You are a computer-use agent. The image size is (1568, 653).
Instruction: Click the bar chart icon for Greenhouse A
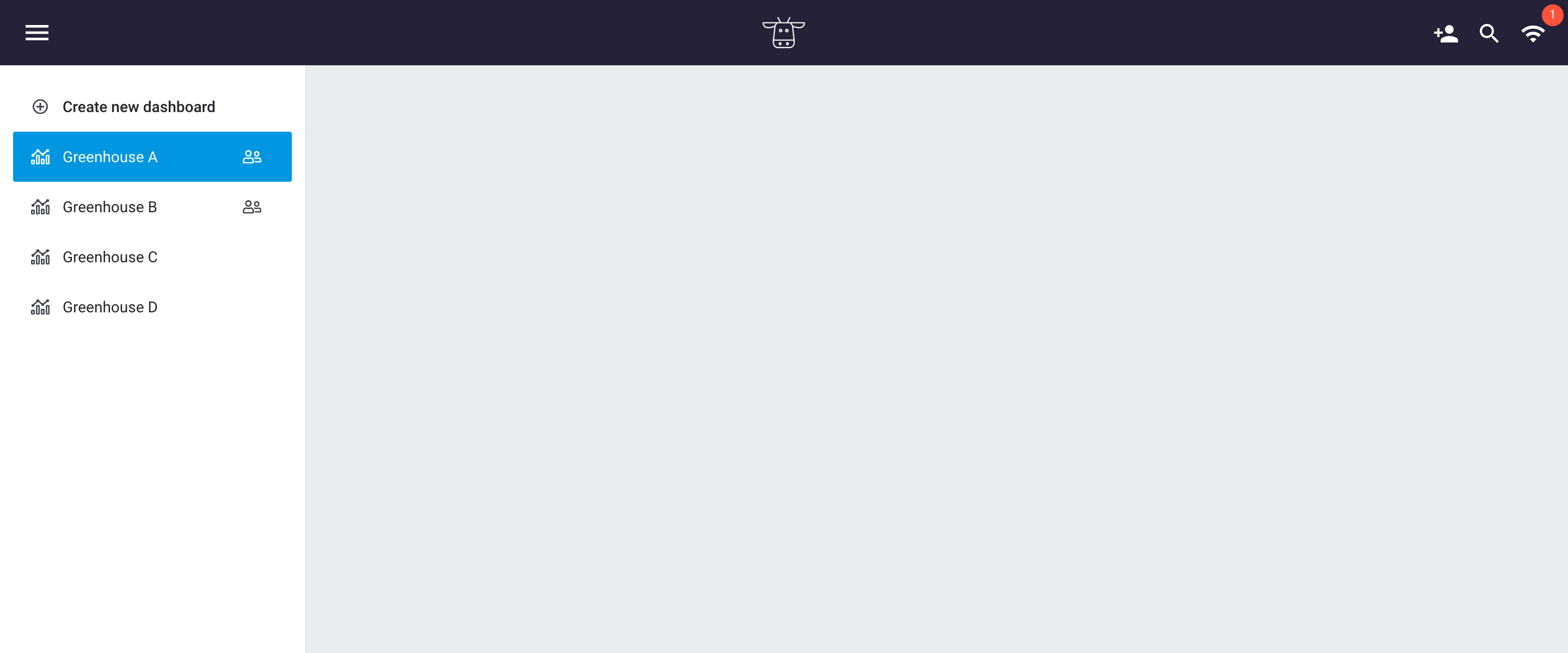(40, 156)
